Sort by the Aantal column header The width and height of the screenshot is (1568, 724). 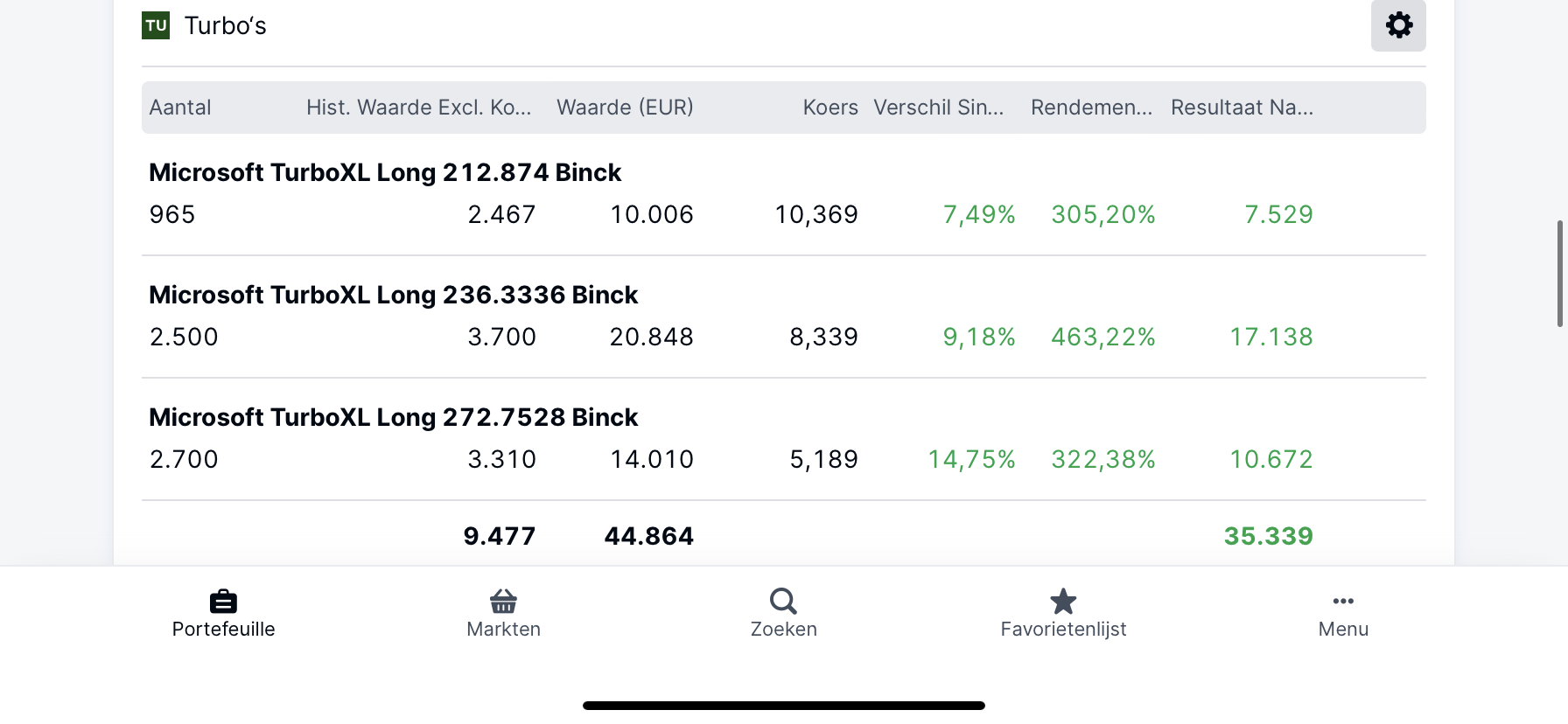180,108
